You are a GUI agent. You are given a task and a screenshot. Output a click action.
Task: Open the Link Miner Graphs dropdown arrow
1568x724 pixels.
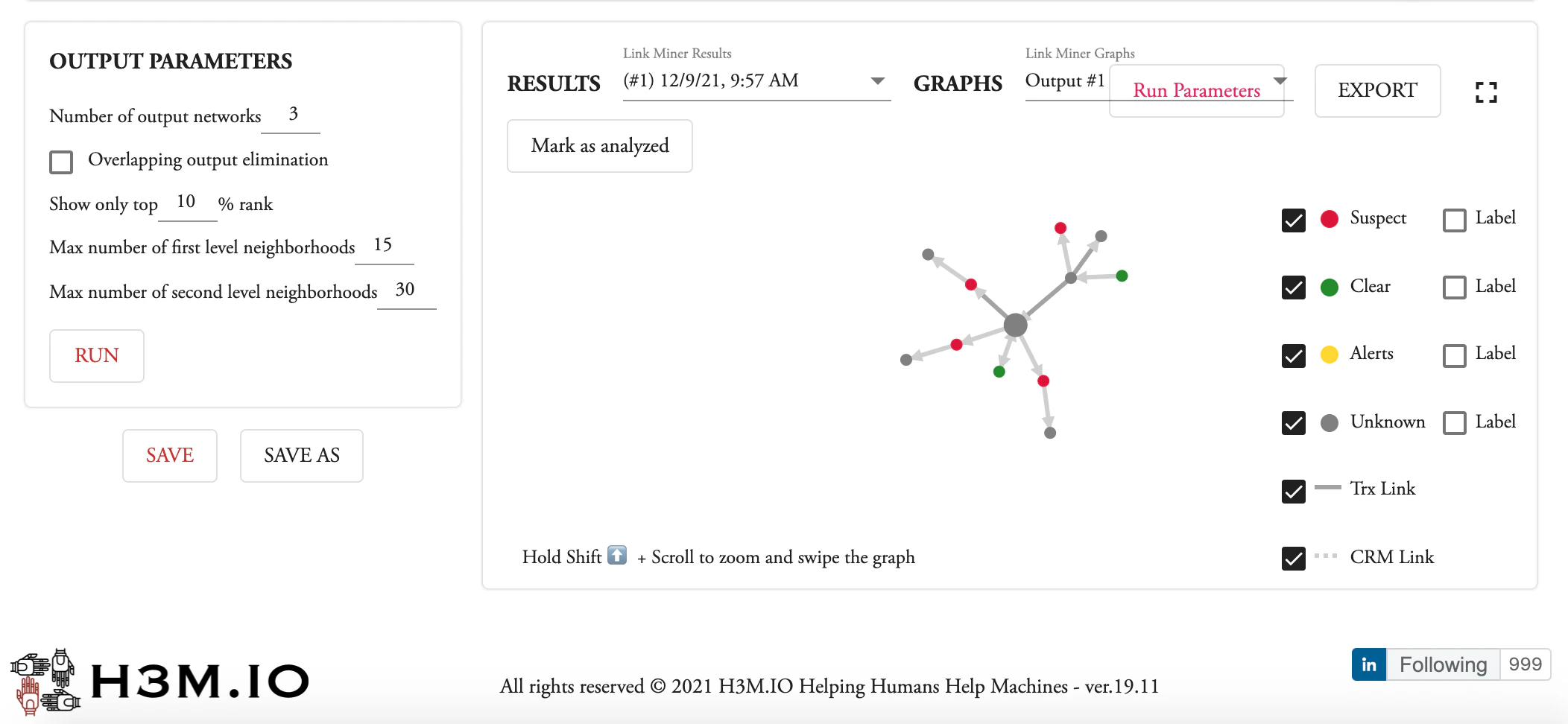tap(1280, 80)
